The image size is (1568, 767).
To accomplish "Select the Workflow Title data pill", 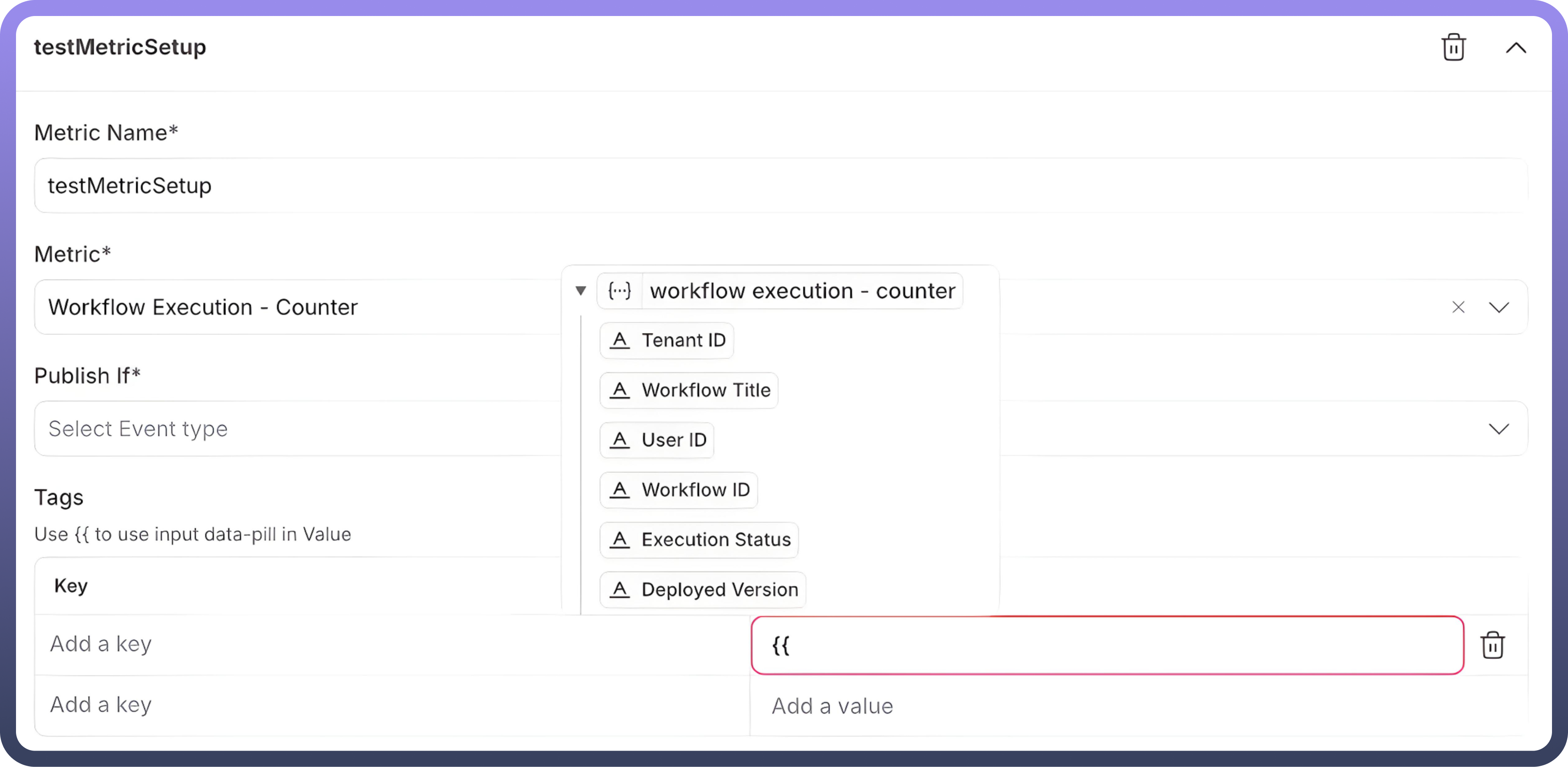I will pos(688,390).
